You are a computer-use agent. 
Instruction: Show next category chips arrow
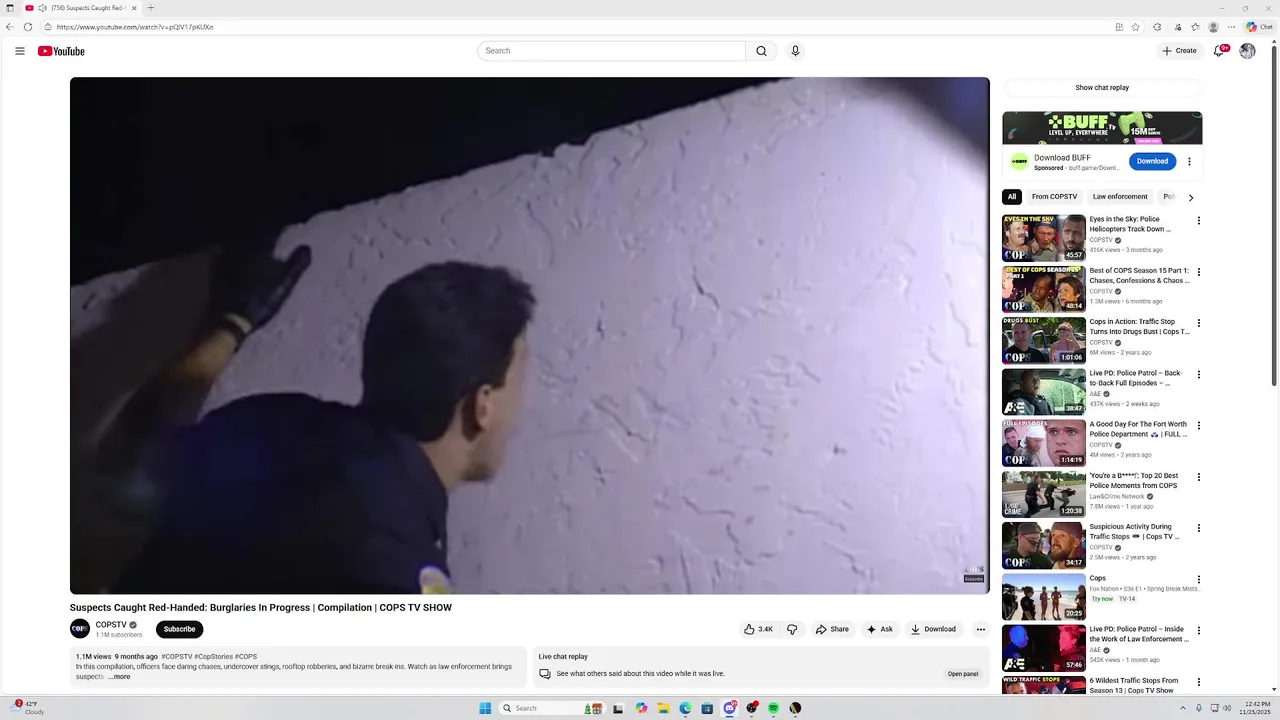(1190, 197)
